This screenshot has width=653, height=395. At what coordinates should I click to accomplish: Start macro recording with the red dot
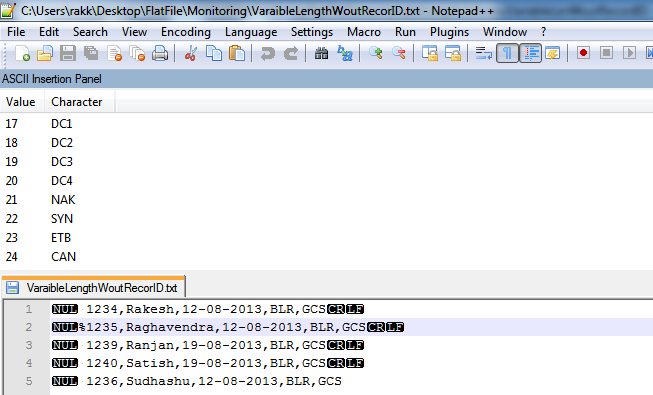(583, 53)
